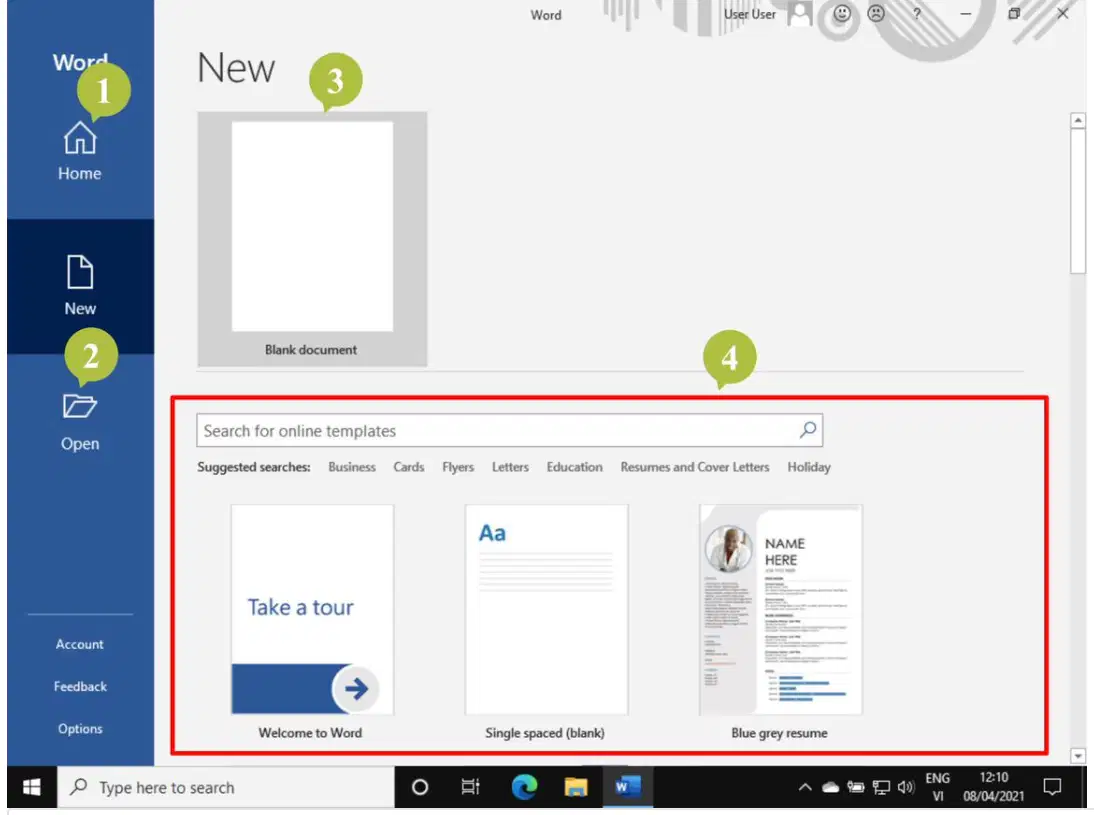Open File Explorer from the taskbar

[x=576, y=787]
